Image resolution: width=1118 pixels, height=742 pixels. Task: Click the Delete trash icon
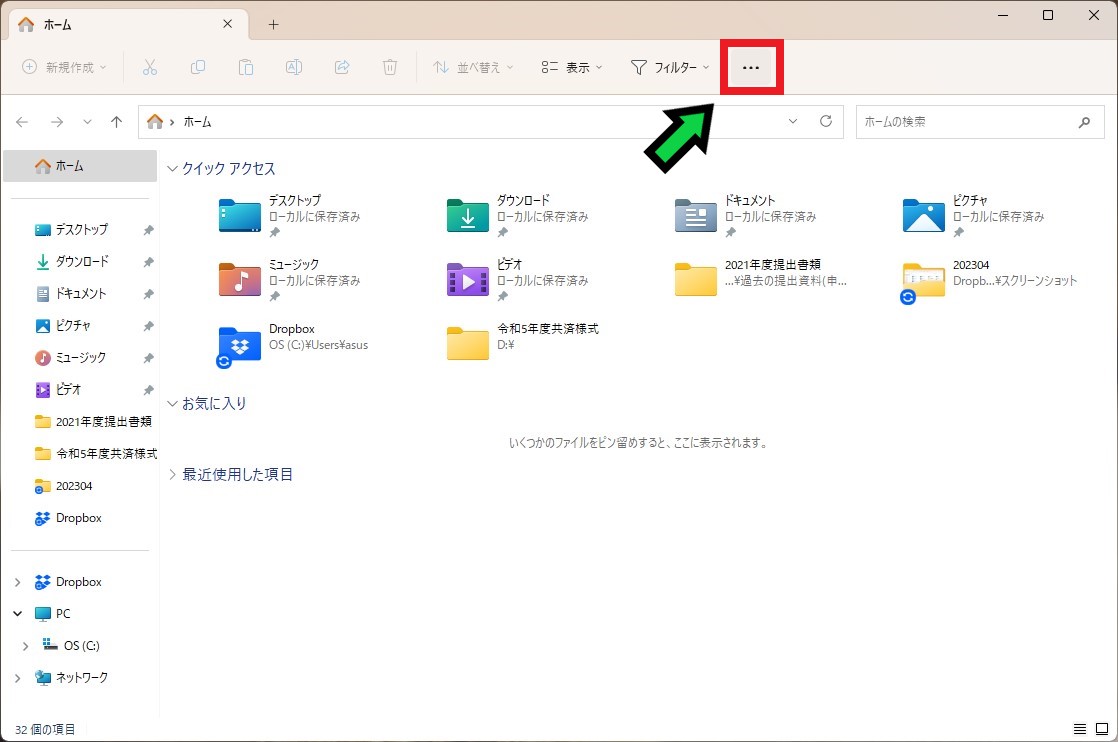pyautogui.click(x=390, y=67)
